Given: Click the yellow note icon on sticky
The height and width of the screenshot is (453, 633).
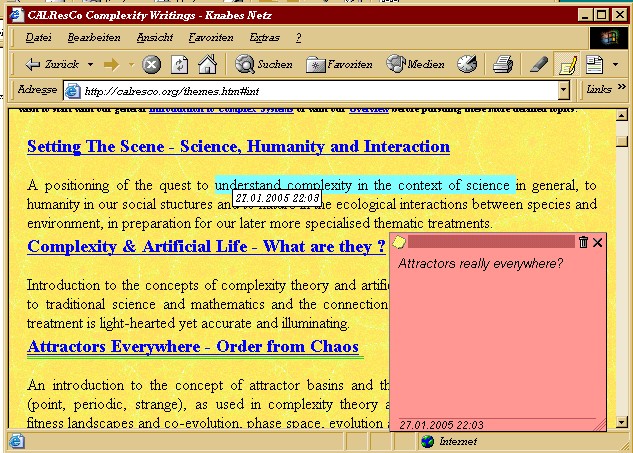Looking at the screenshot, I should [399, 242].
